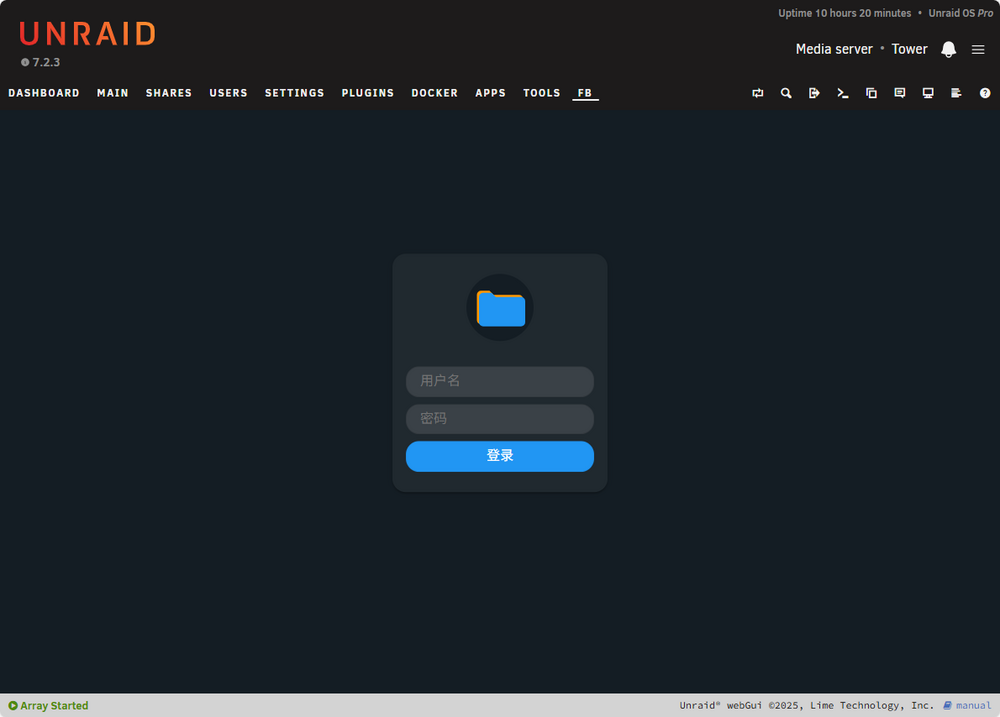Open the notifications bell
The image size is (1000, 717).
click(948, 49)
